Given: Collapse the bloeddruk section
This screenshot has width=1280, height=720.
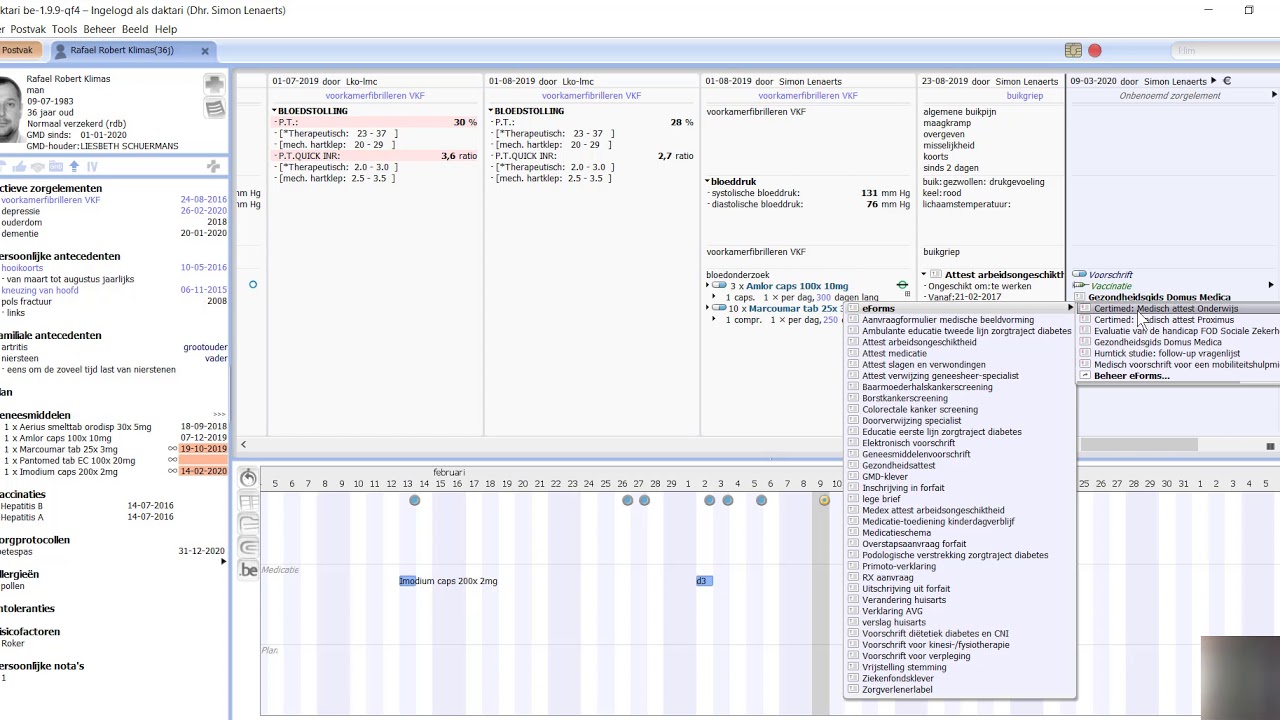Looking at the screenshot, I should pos(709,182).
